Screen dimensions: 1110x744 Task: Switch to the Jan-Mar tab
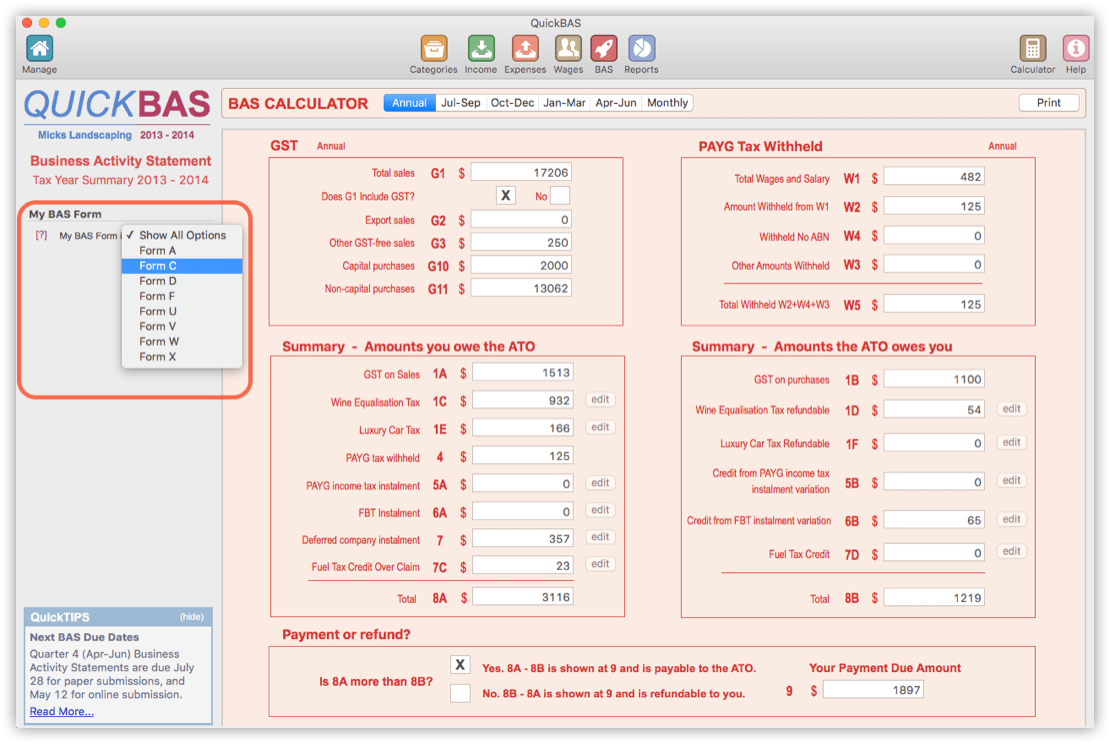pyautogui.click(x=564, y=103)
